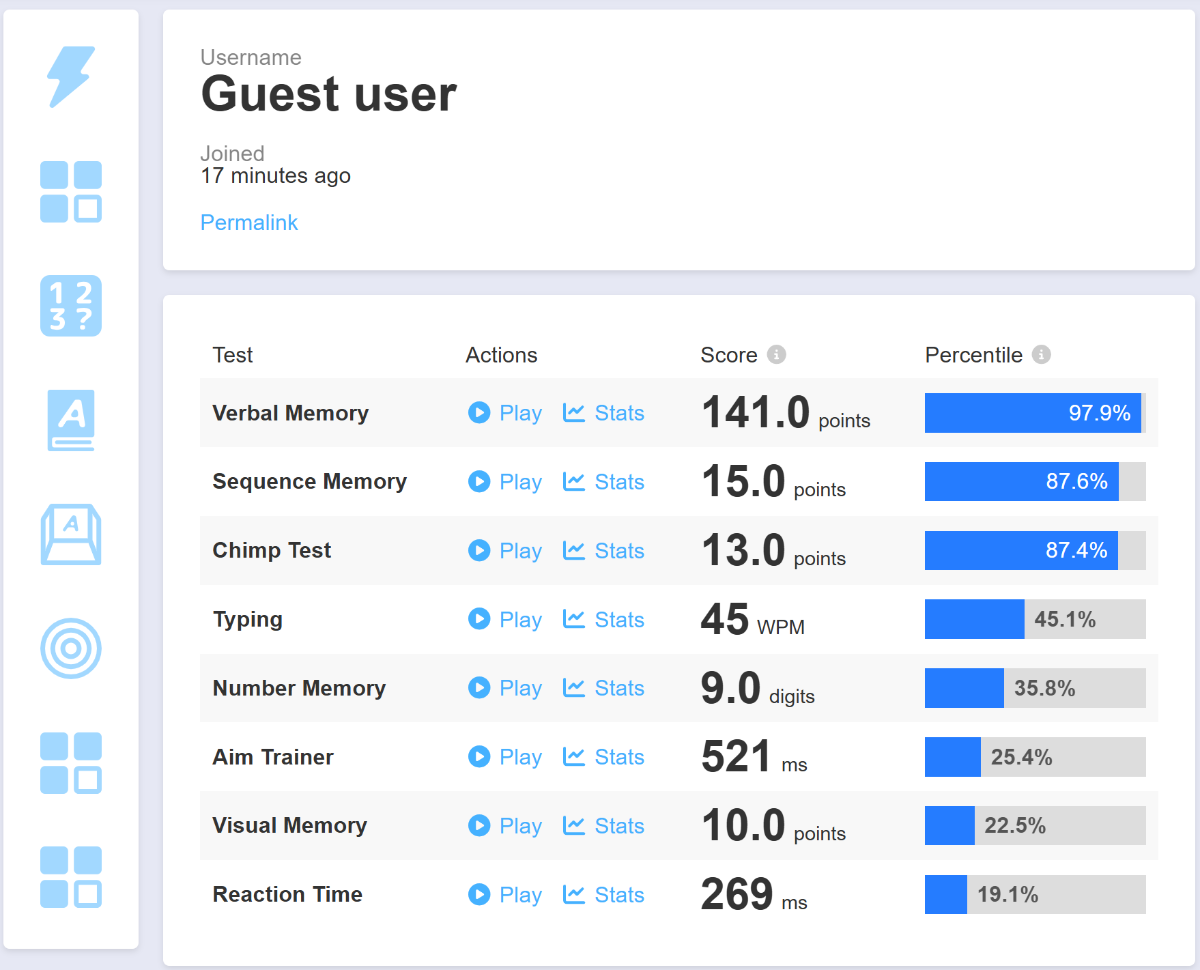Open the Permalink link
Image resolution: width=1200 pixels, height=970 pixels.
click(x=249, y=222)
